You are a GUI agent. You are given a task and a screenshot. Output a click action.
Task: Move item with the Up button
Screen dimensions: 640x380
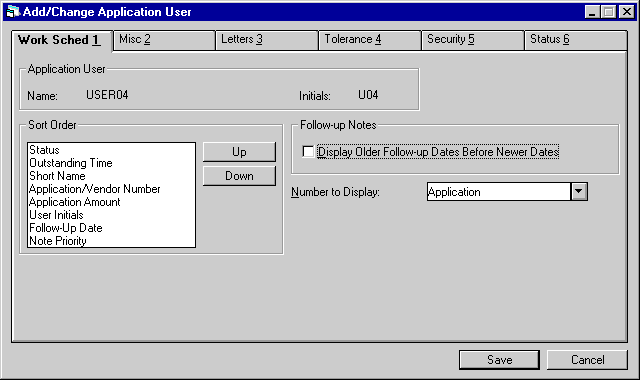pyautogui.click(x=239, y=152)
